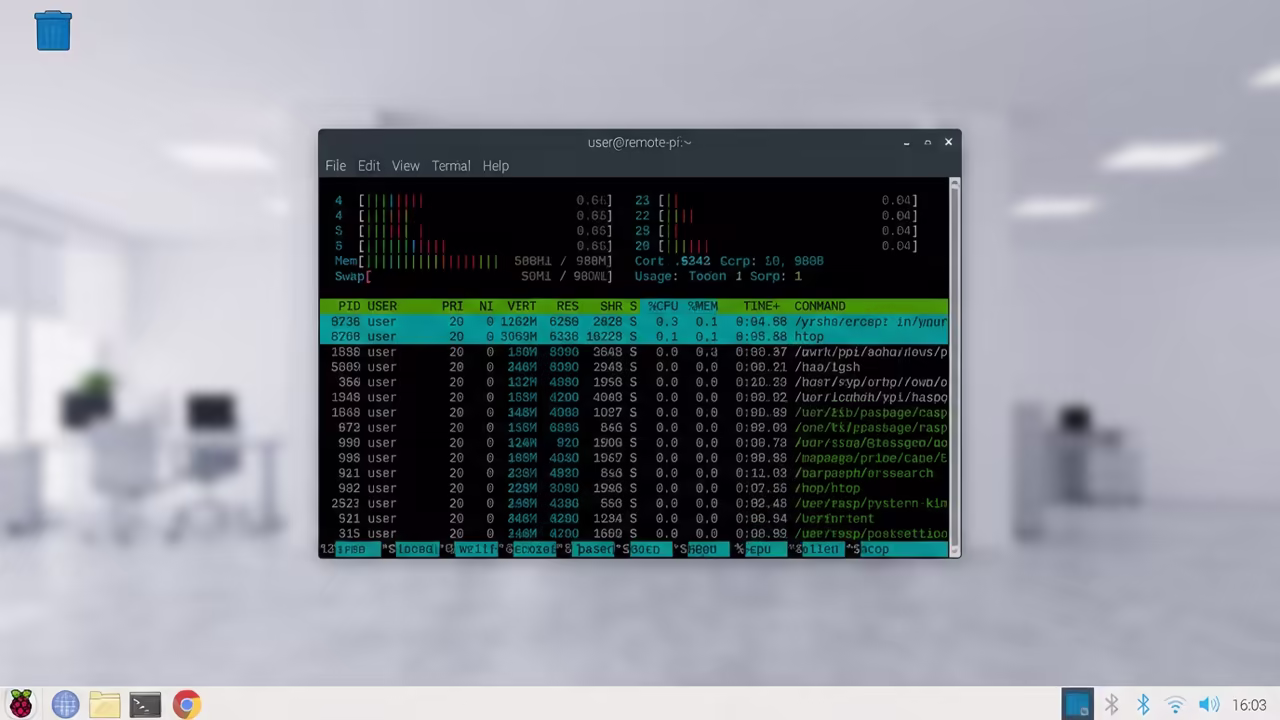
Task: Click the CPU meter labeled 23
Action: pyautogui.click(x=776, y=200)
